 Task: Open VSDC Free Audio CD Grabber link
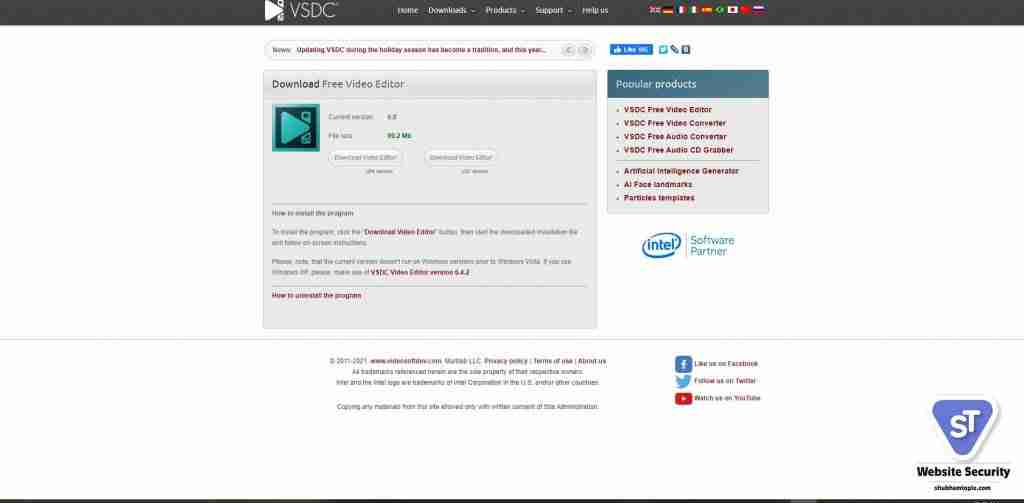click(679, 150)
